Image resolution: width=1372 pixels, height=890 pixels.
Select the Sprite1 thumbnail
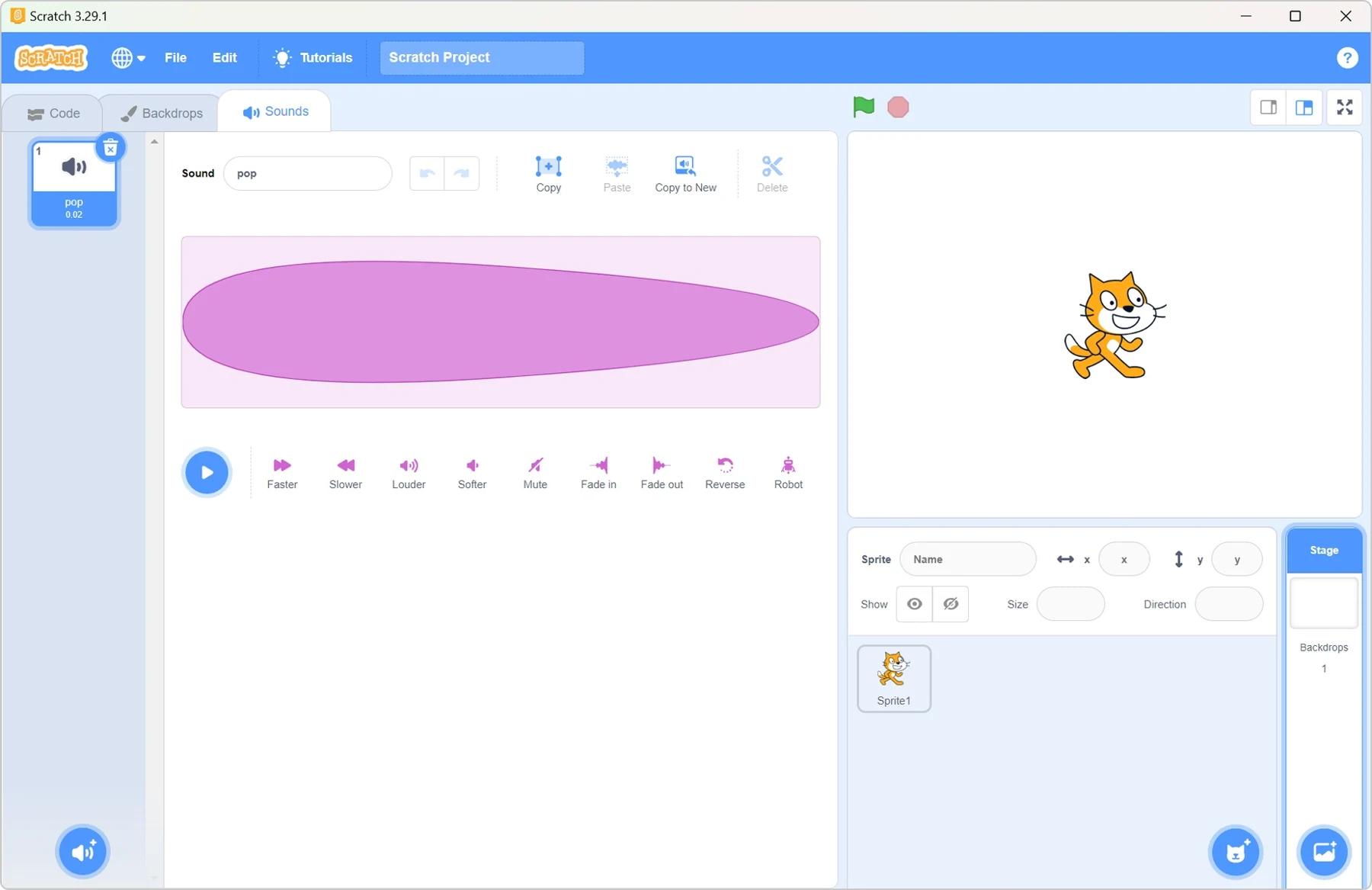(x=894, y=679)
